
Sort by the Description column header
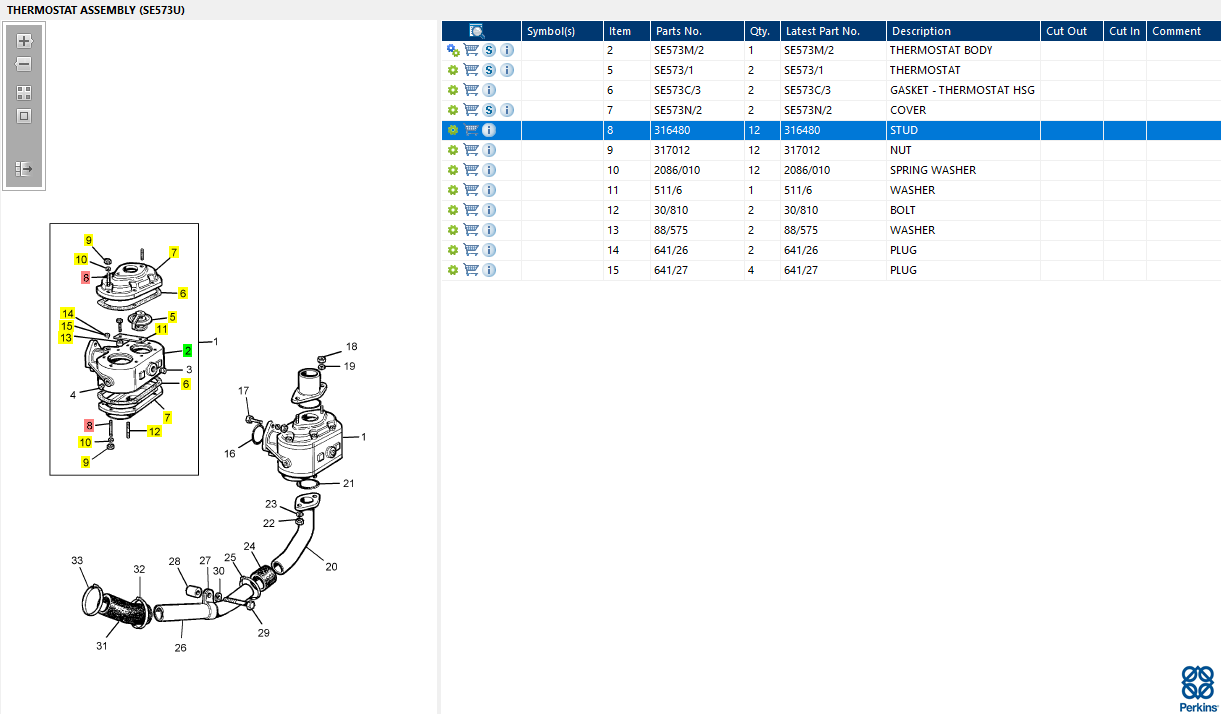(x=964, y=31)
